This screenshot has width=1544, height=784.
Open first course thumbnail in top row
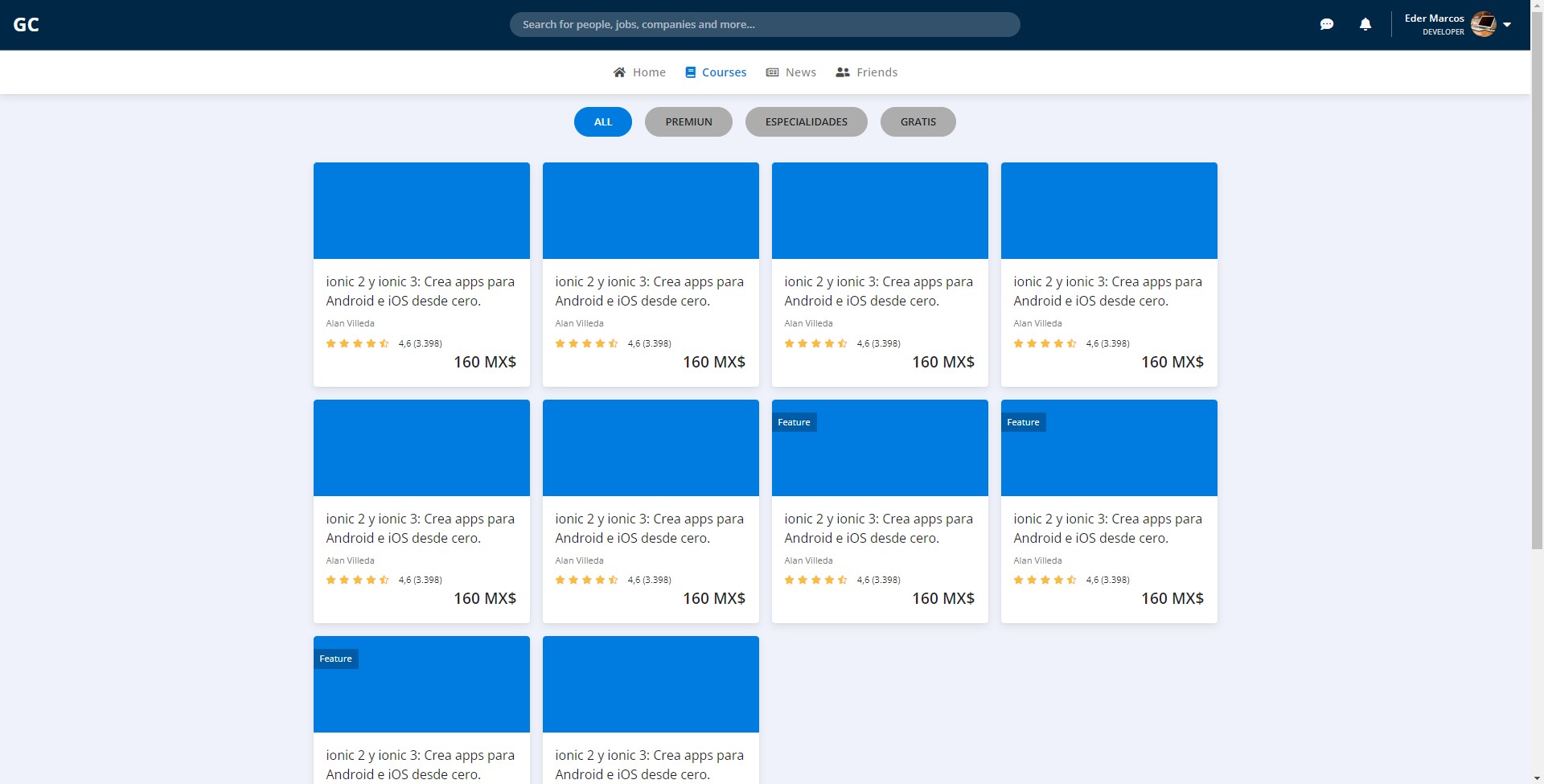click(421, 211)
